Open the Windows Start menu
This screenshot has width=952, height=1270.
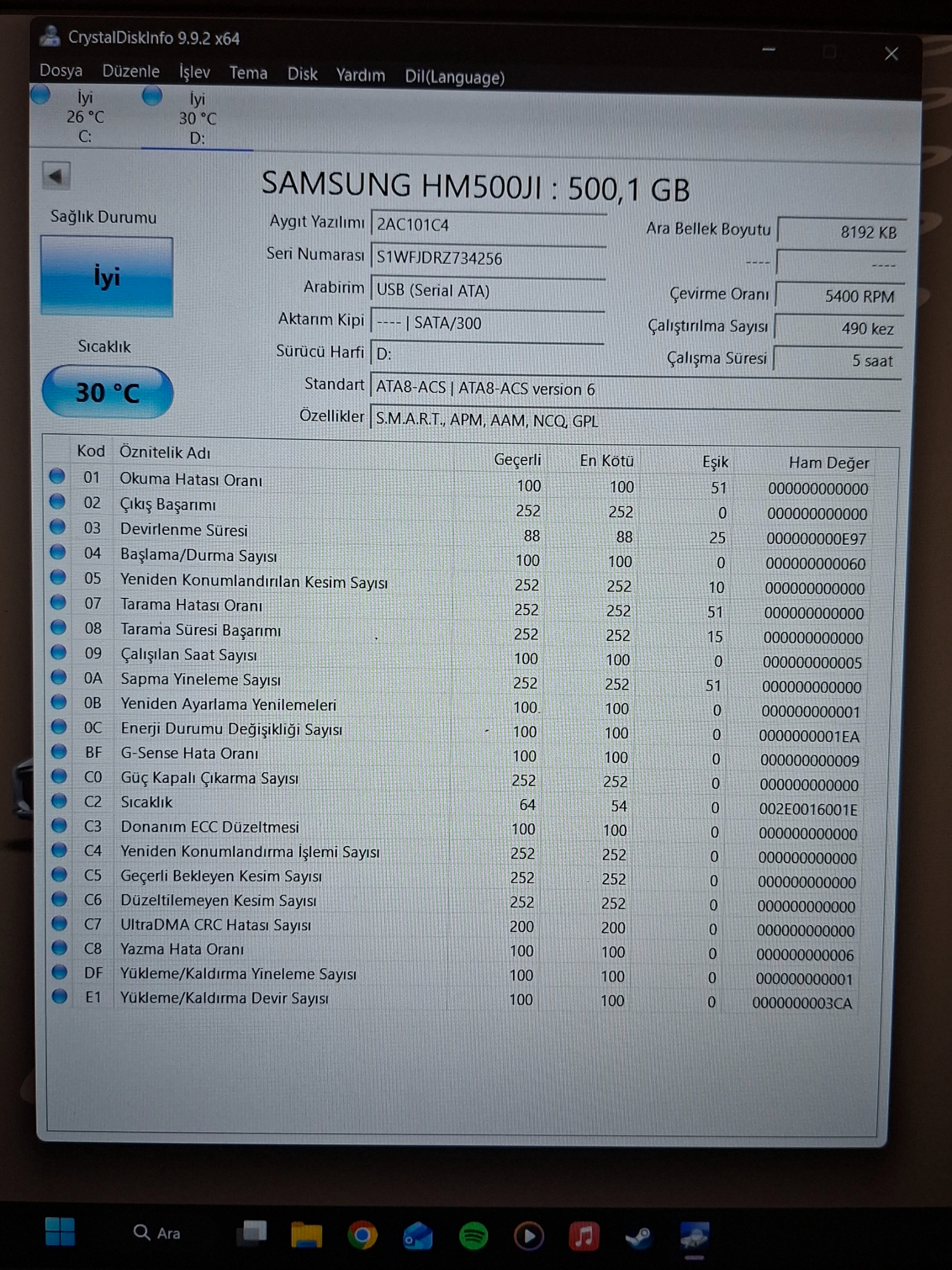(x=60, y=1231)
